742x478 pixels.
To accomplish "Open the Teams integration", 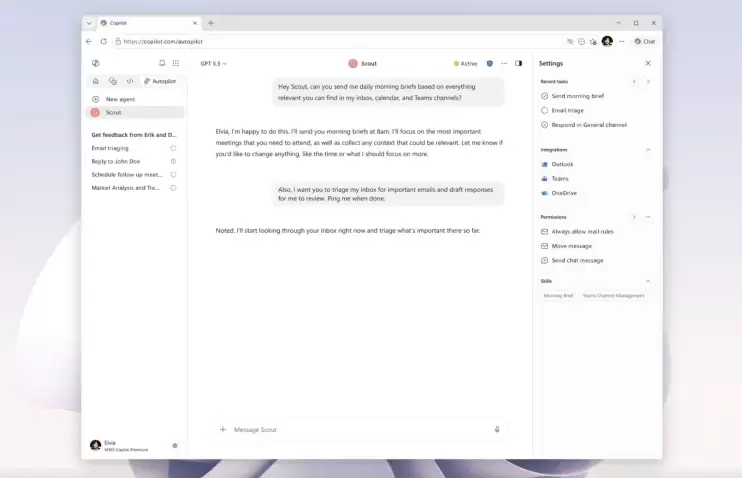I will [555, 178].
